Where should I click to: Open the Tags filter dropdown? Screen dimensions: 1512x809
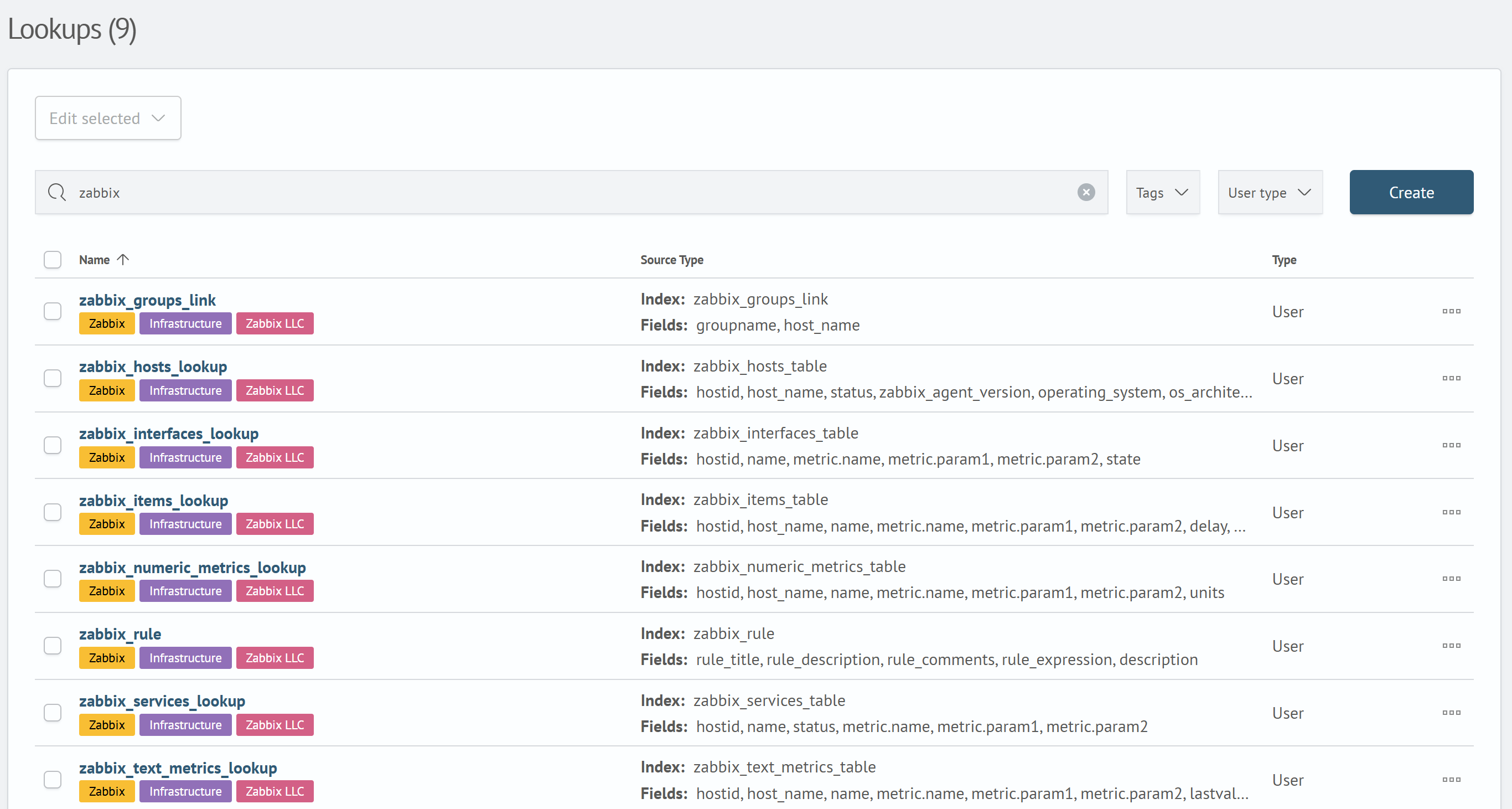1162,192
